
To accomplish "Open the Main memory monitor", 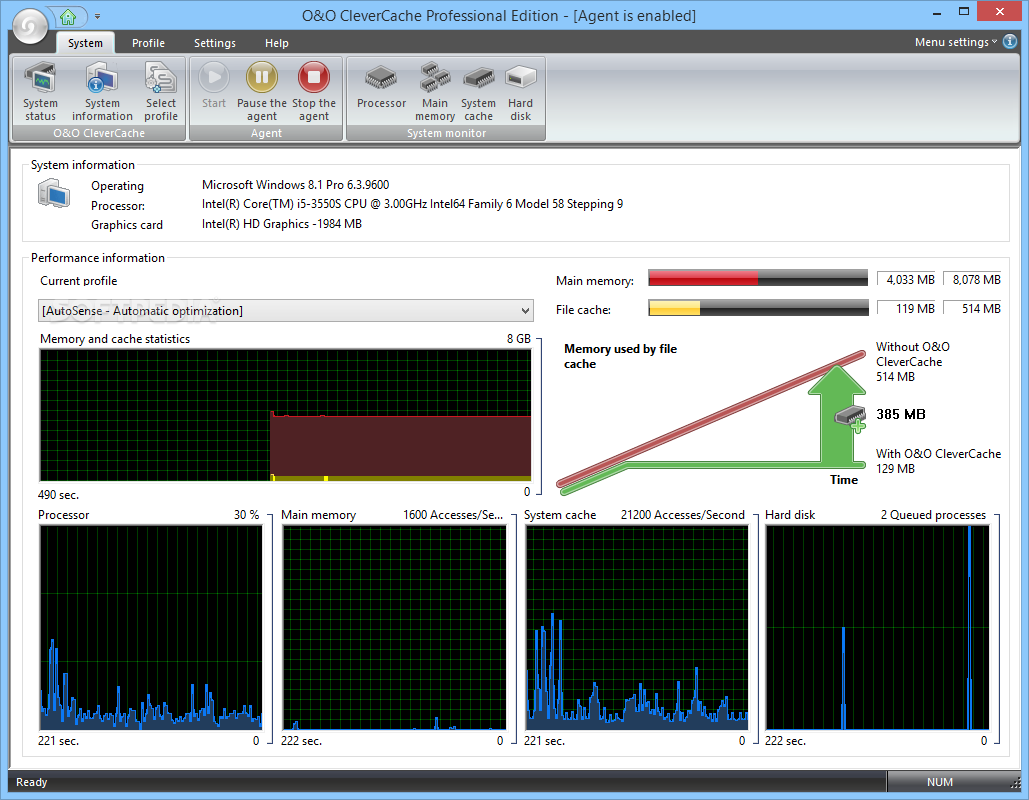I will coord(434,92).
